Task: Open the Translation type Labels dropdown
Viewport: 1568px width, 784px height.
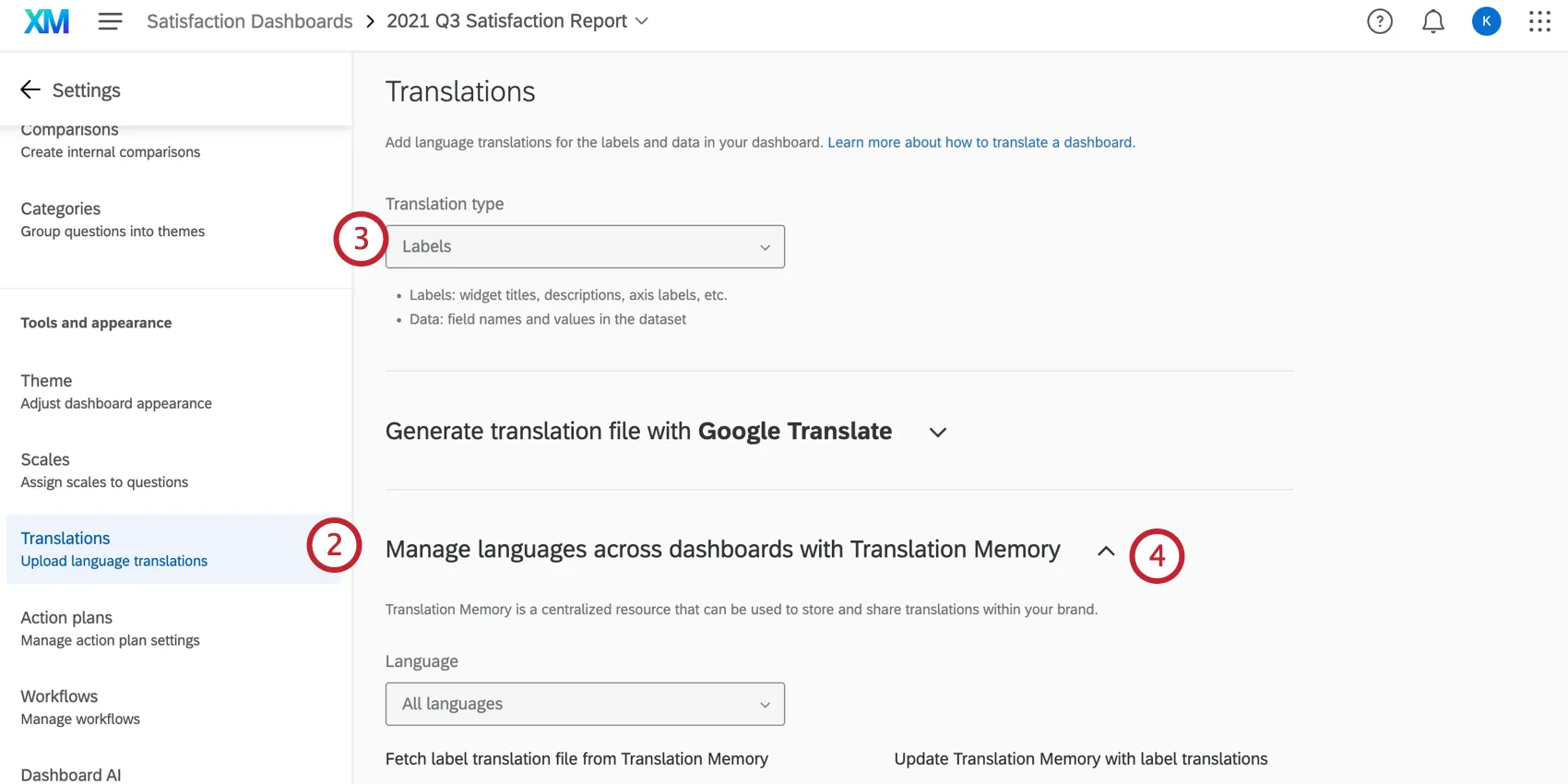Action: point(585,246)
